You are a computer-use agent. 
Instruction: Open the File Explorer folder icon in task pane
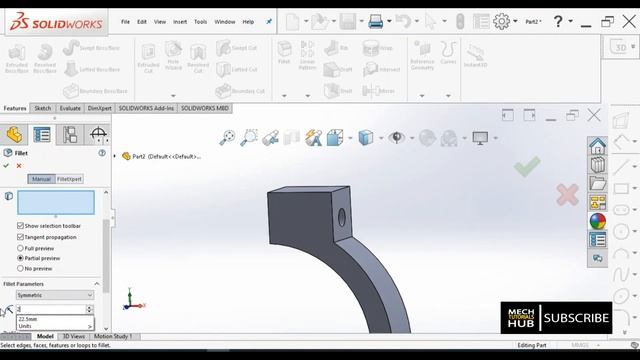(x=598, y=184)
